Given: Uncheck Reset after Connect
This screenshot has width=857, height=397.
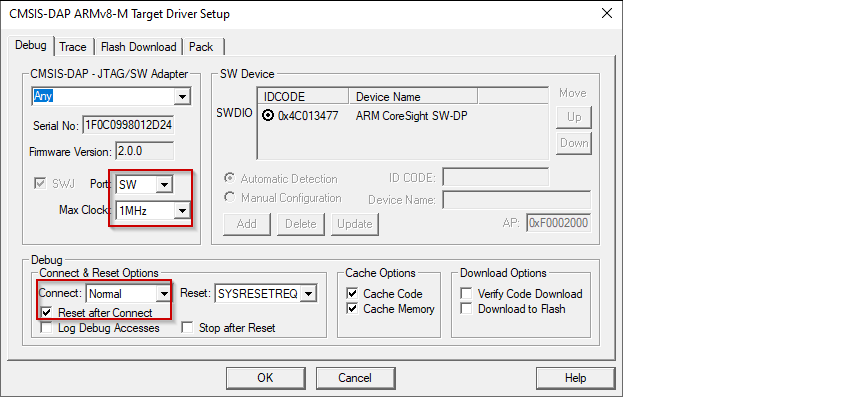Looking at the screenshot, I should point(47,313).
